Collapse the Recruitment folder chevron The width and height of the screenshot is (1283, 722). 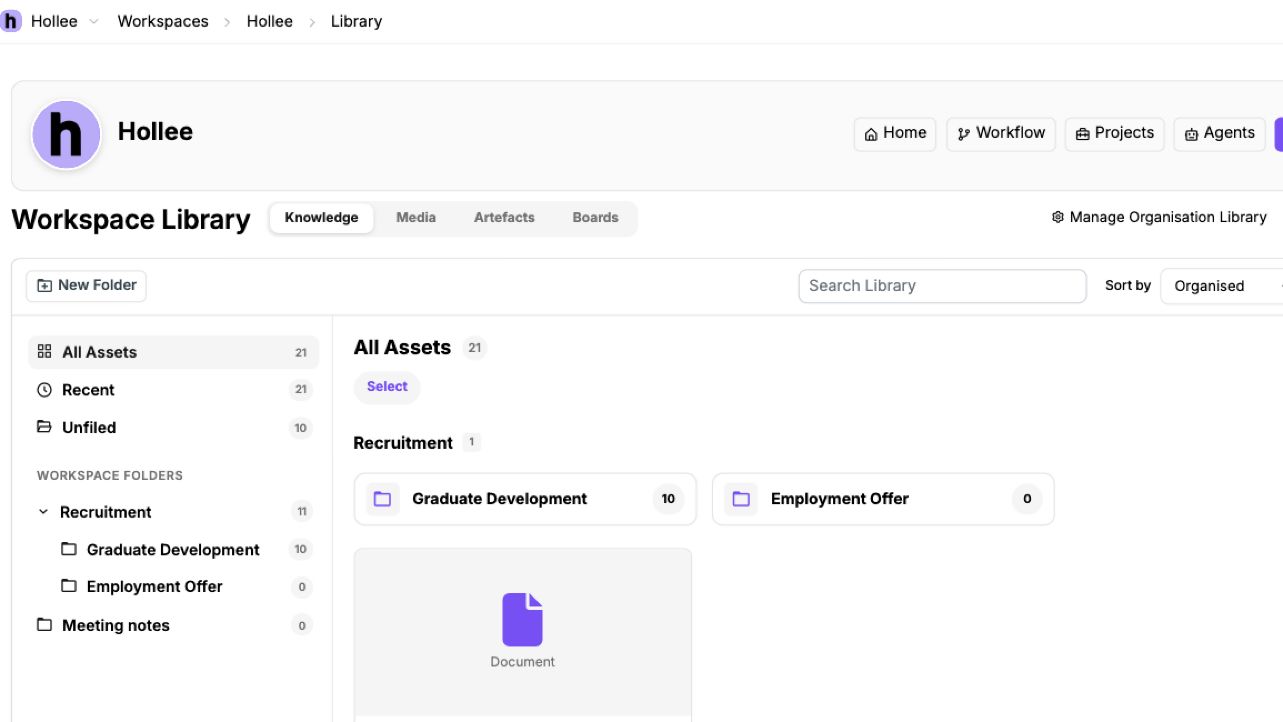coord(43,512)
